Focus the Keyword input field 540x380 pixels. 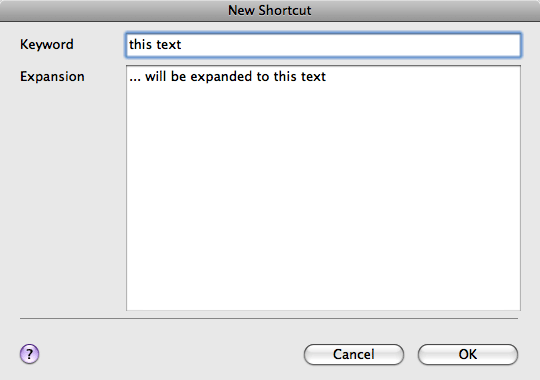tap(323, 45)
